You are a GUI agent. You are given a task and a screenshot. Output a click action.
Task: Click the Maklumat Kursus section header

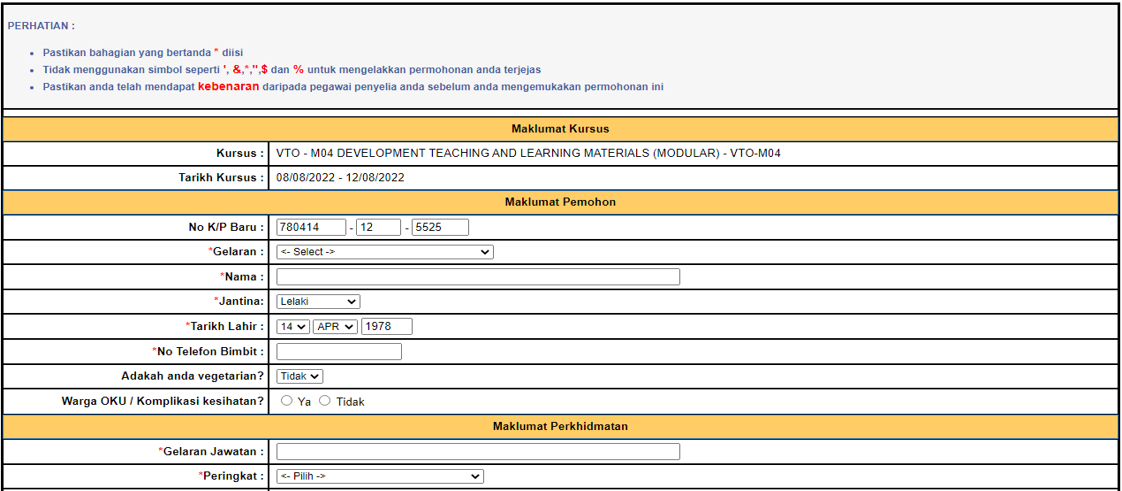click(560, 129)
